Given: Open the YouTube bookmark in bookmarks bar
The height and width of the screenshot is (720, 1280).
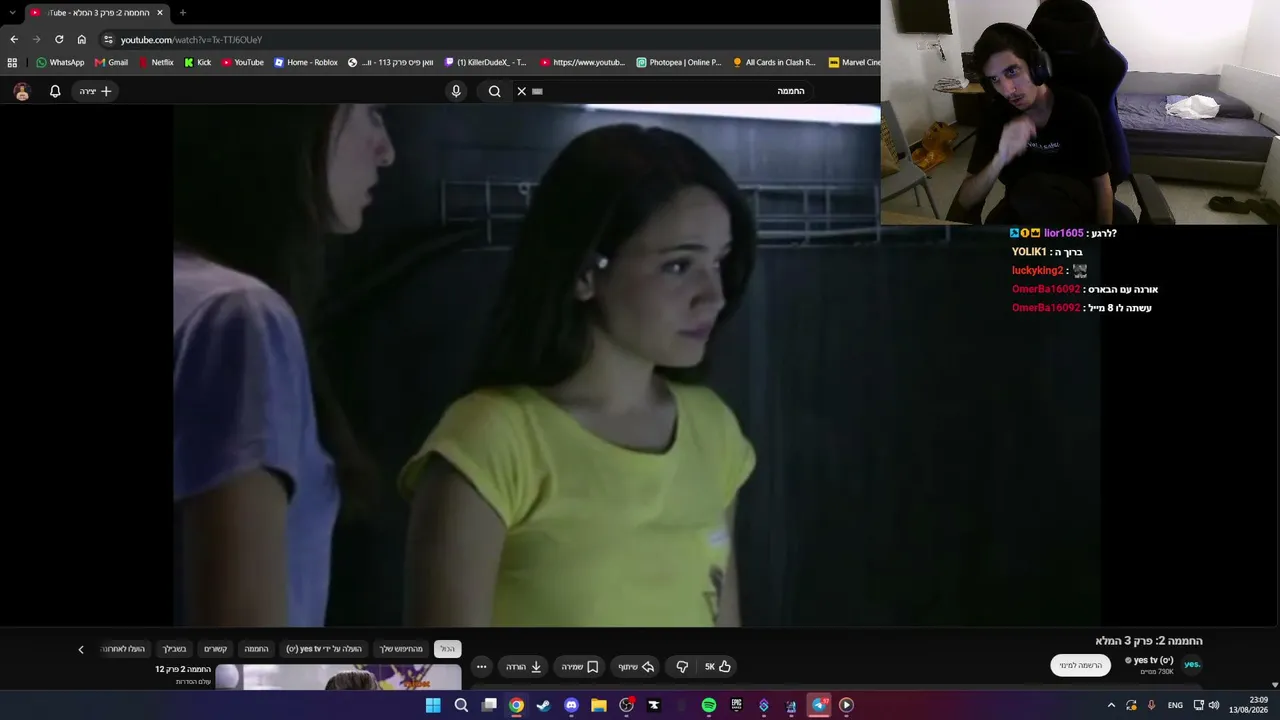Looking at the screenshot, I should coord(243,62).
